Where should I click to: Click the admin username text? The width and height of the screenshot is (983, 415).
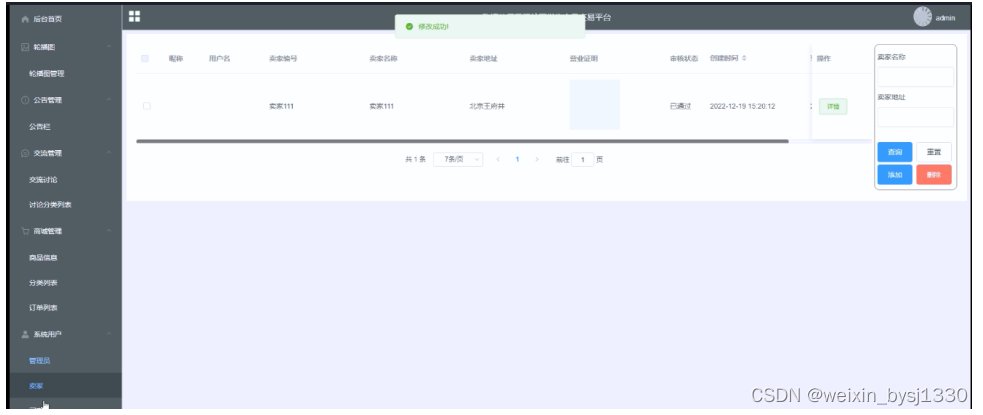[x=945, y=18]
